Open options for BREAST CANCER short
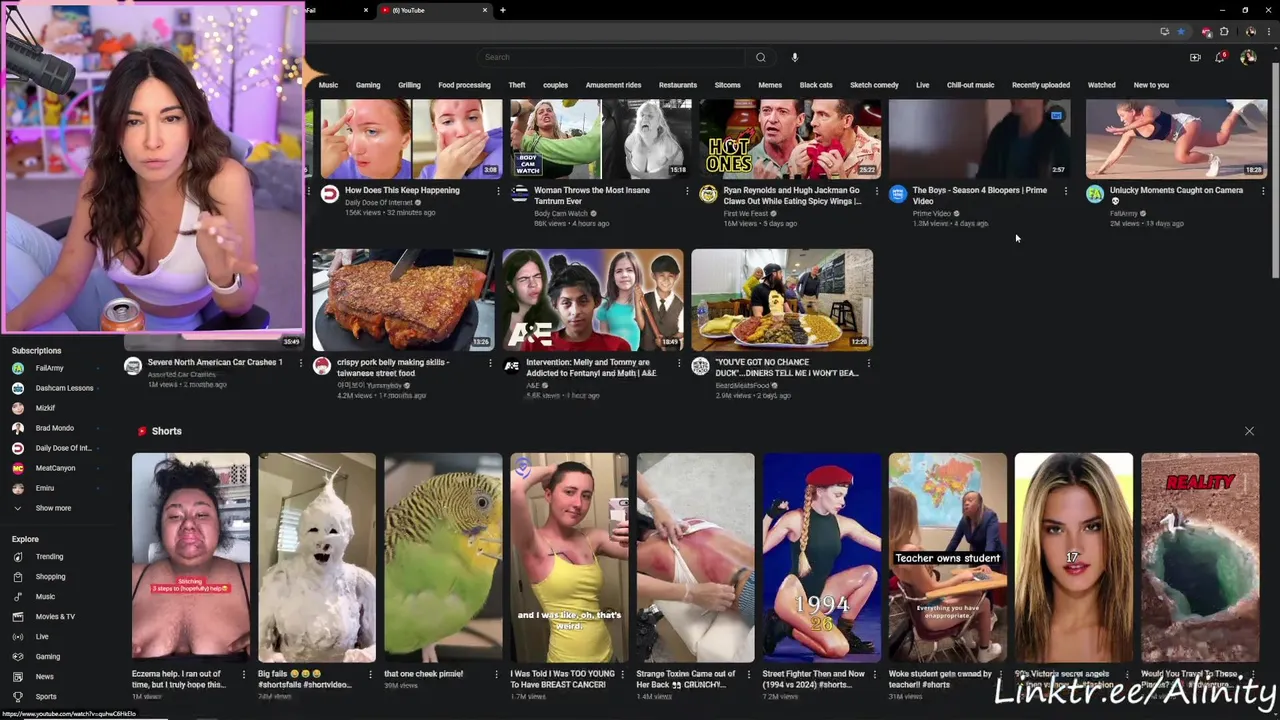 [622, 675]
